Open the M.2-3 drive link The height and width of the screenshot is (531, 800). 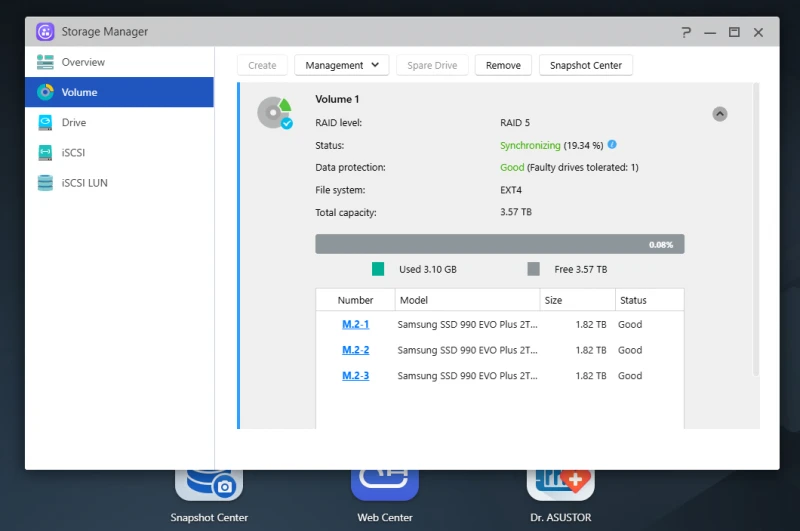(x=356, y=375)
